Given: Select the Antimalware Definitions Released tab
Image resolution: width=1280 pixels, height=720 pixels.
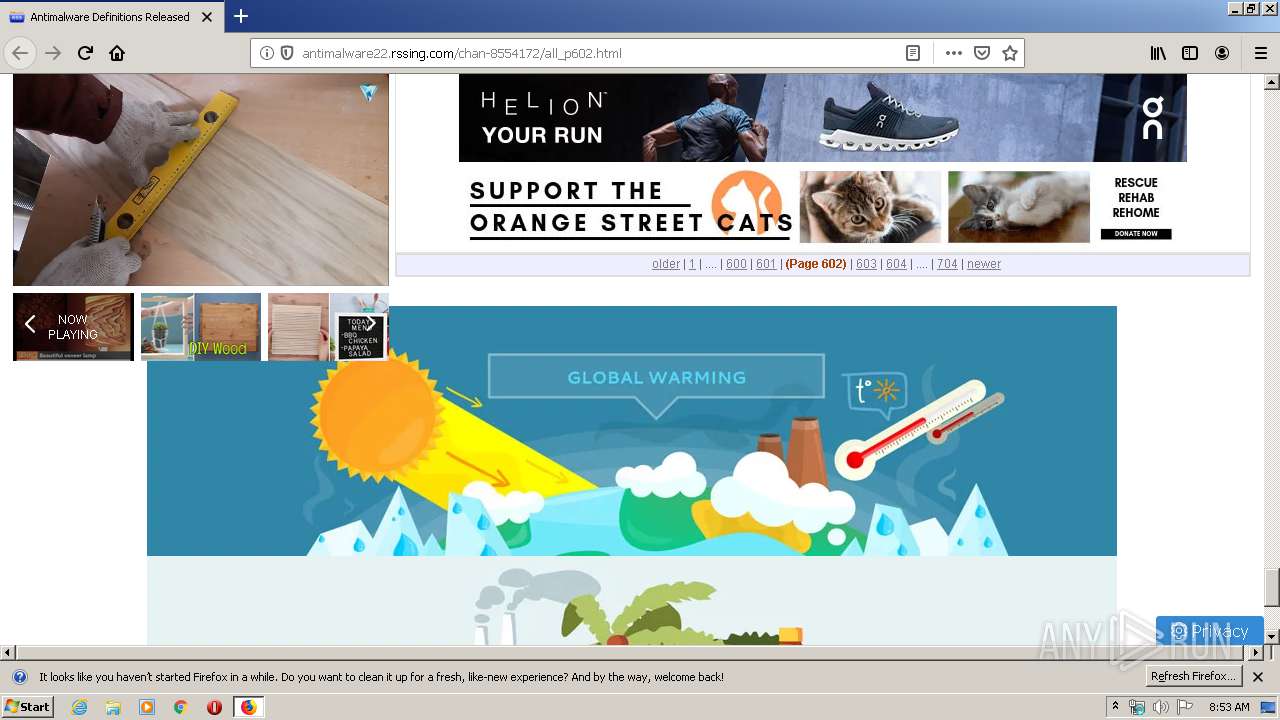Looking at the screenshot, I should 110,17.
